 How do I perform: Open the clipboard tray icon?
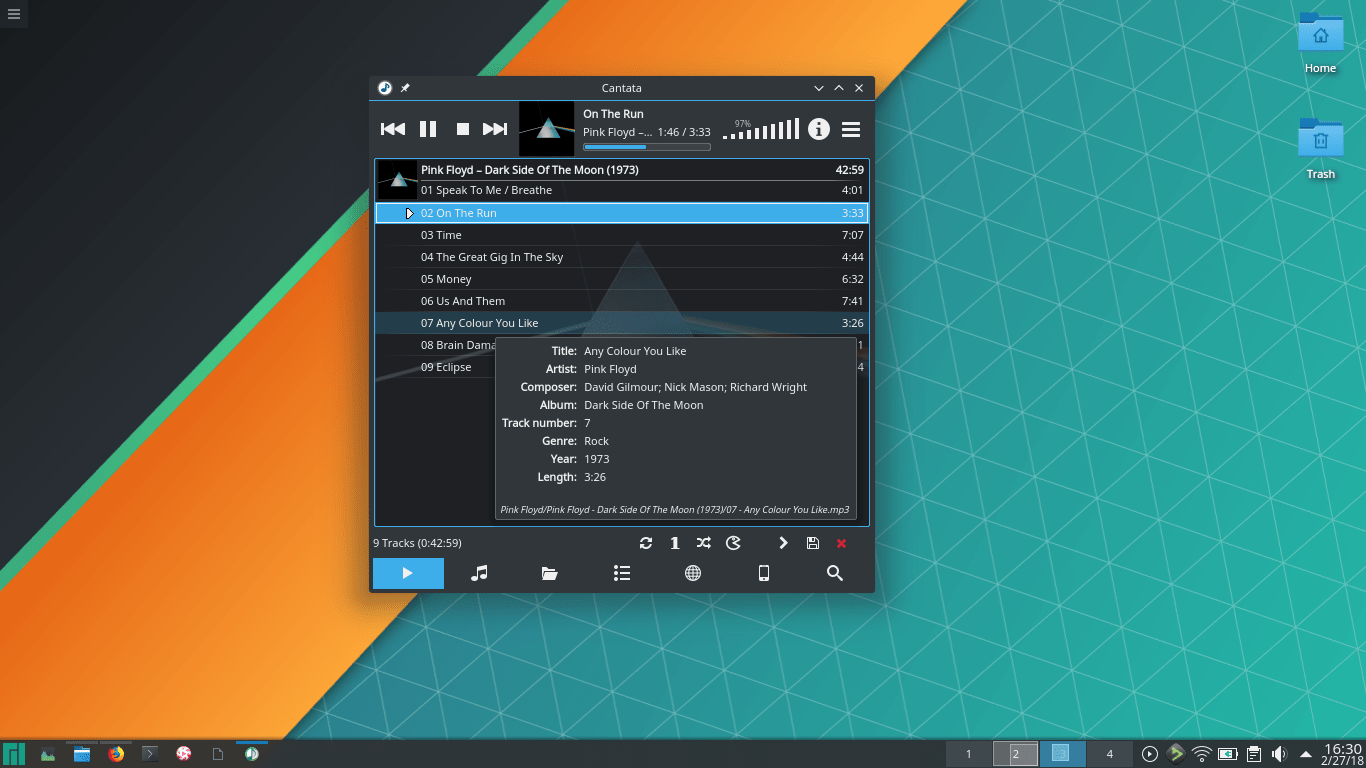click(1254, 754)
